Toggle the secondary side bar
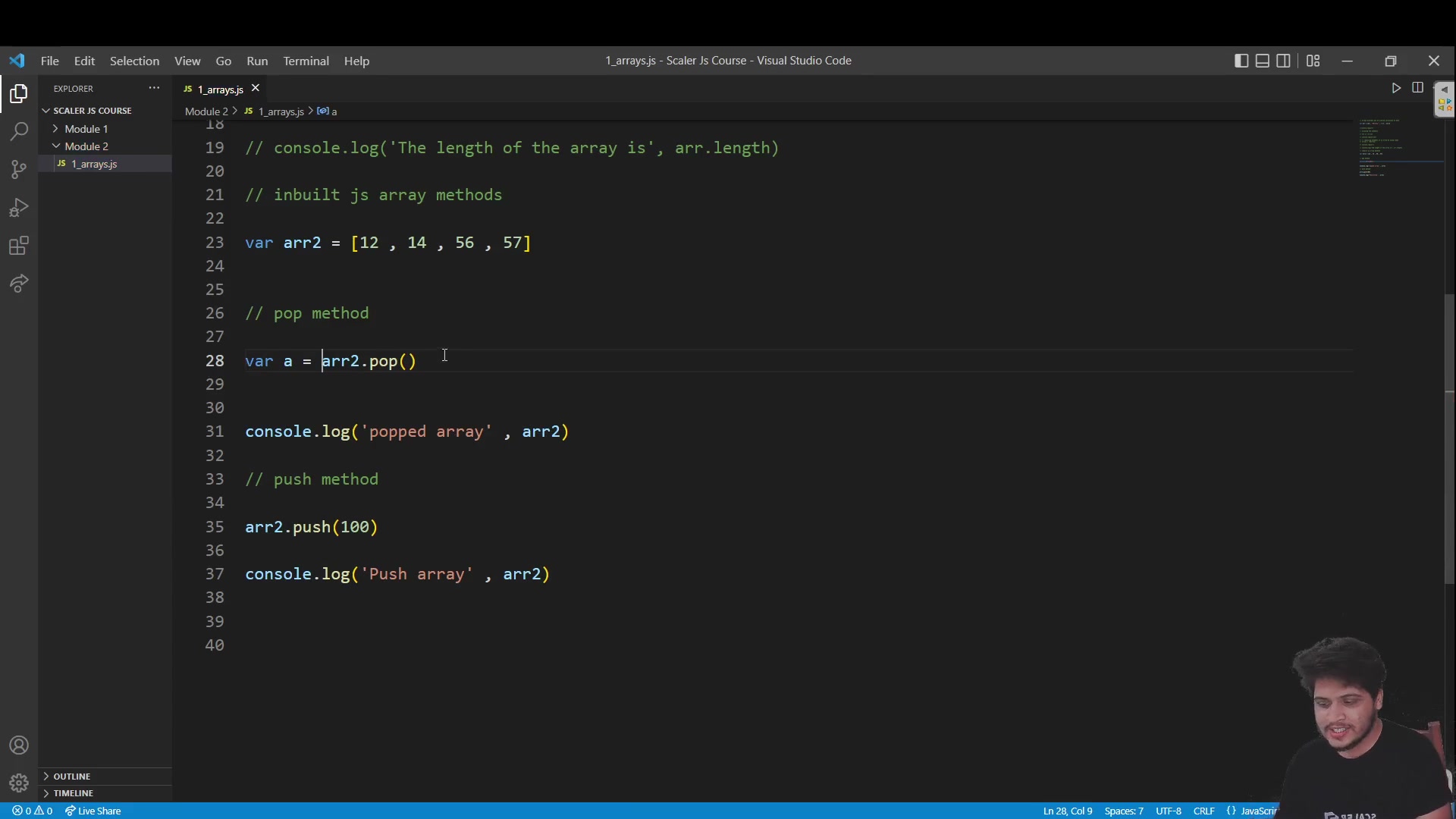Screen dimensions: 1456x819 click(1284, 61)
